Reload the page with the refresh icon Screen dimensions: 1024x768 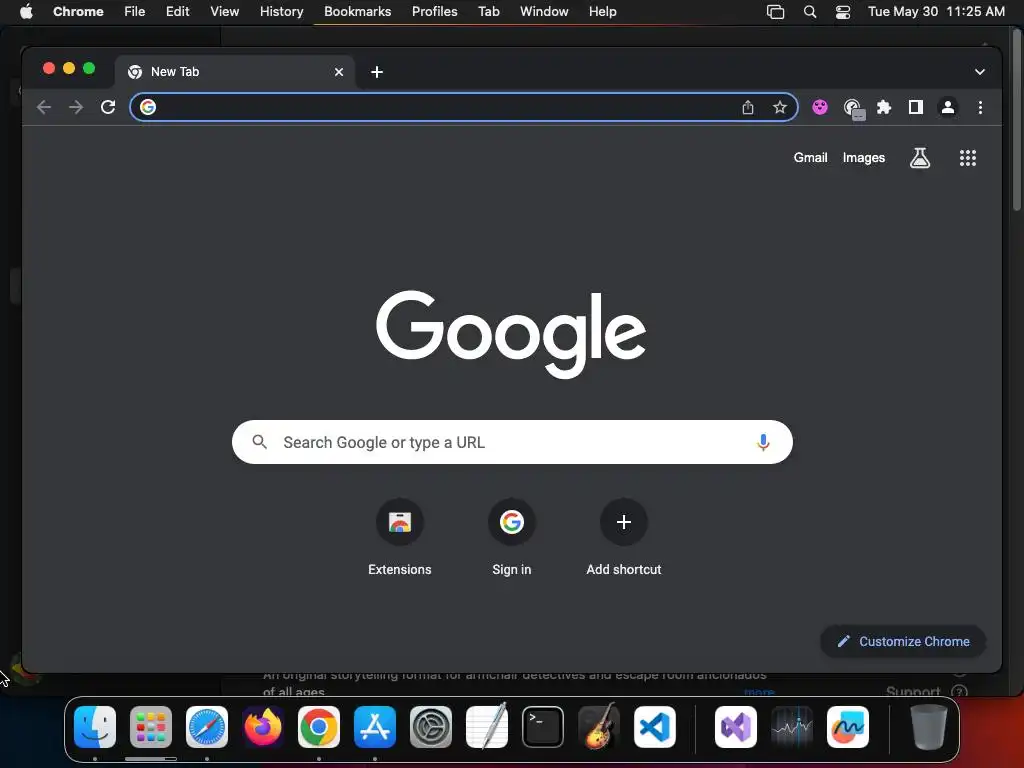(108, 107)
